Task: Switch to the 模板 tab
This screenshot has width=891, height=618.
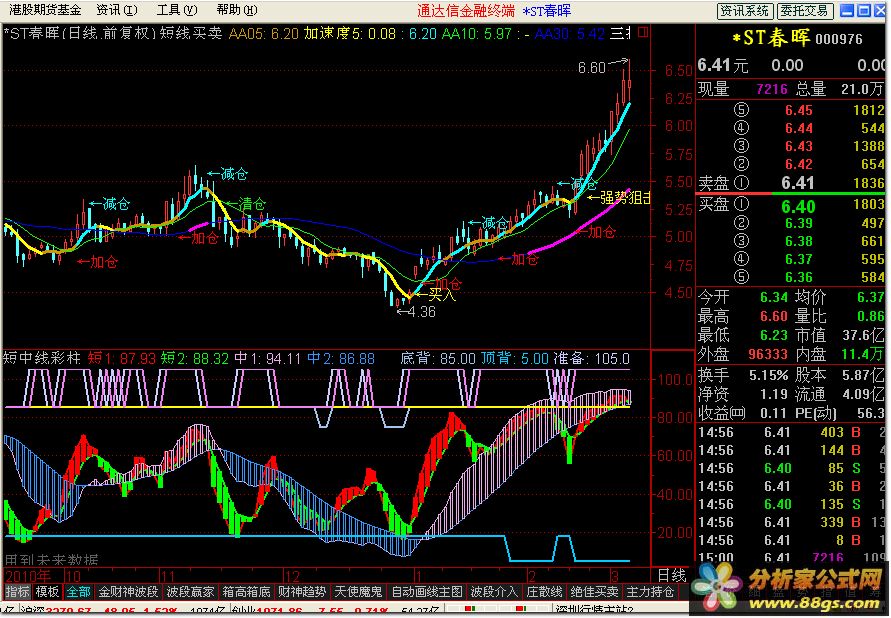Action: pos(47,592)
